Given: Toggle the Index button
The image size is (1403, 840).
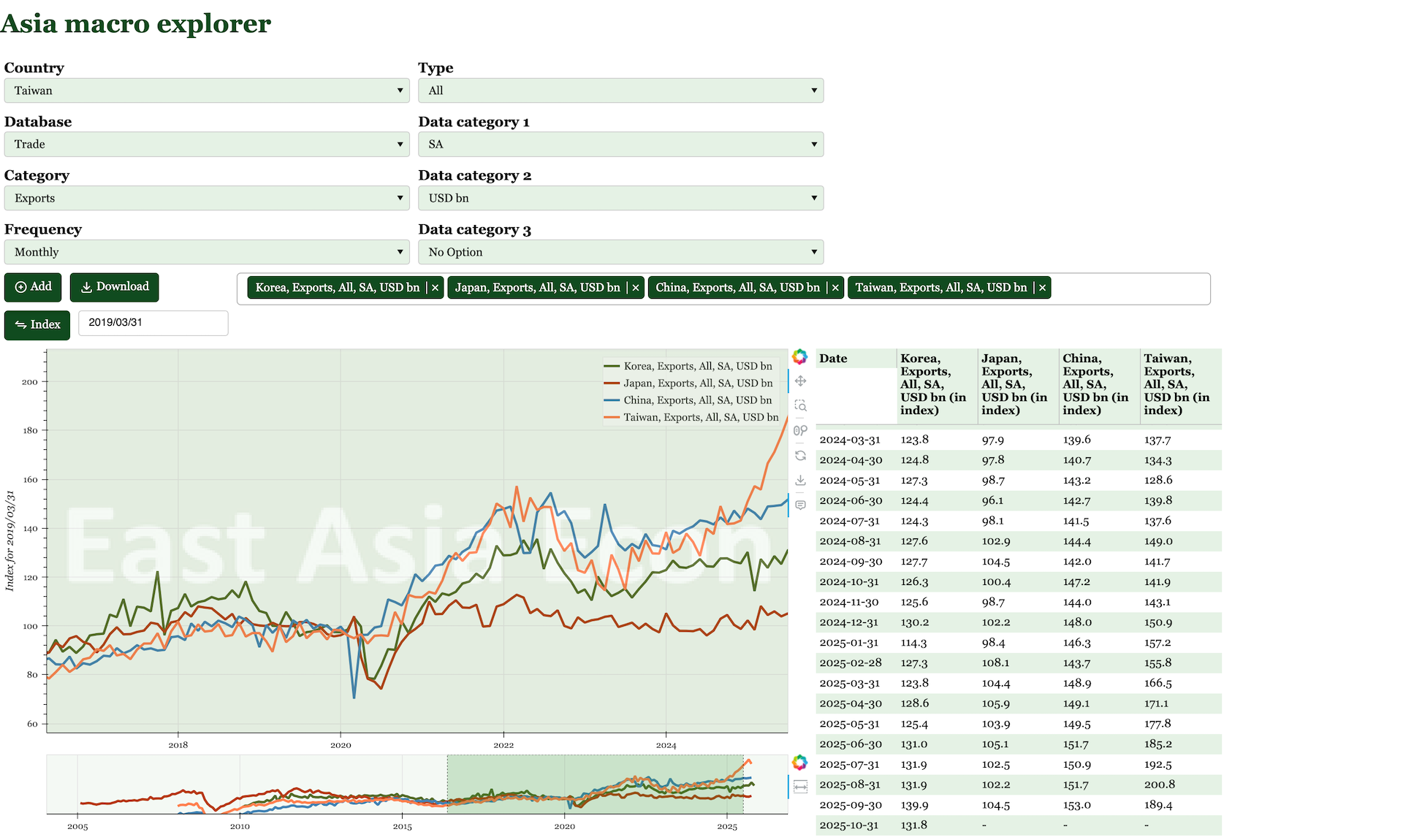Looking at the screenshot, I should pyautogui.click(x=37, y=325).
